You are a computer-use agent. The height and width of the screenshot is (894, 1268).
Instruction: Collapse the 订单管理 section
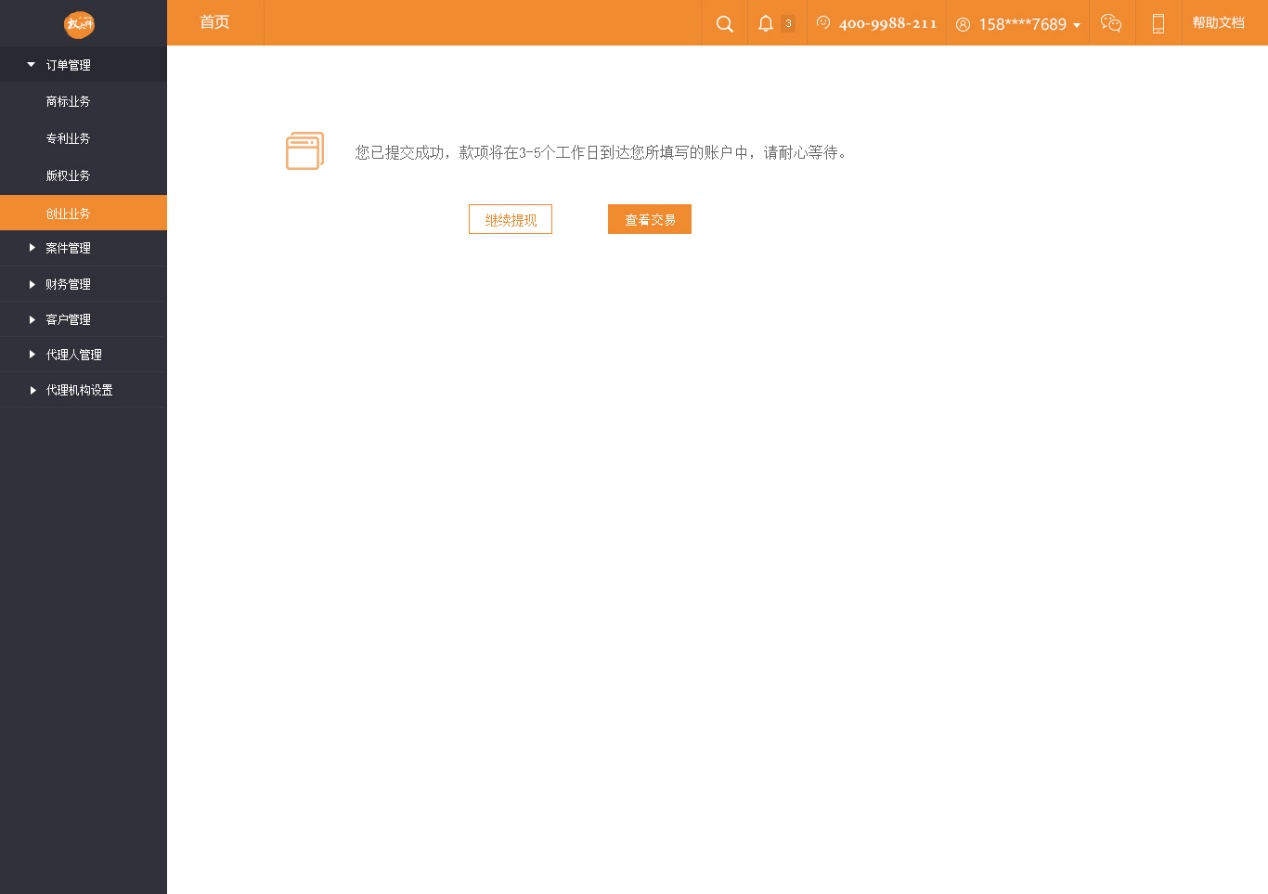(66, 64)
